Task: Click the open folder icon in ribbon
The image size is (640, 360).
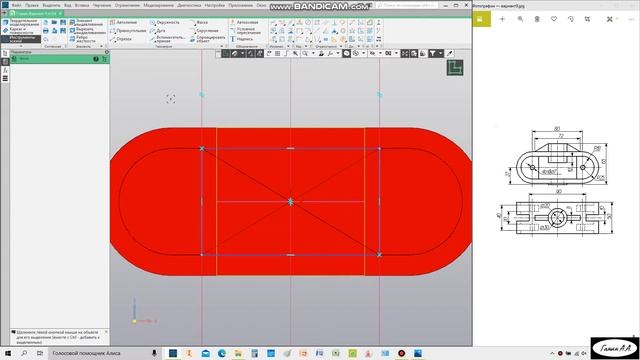Action: (x=54, y=22)
